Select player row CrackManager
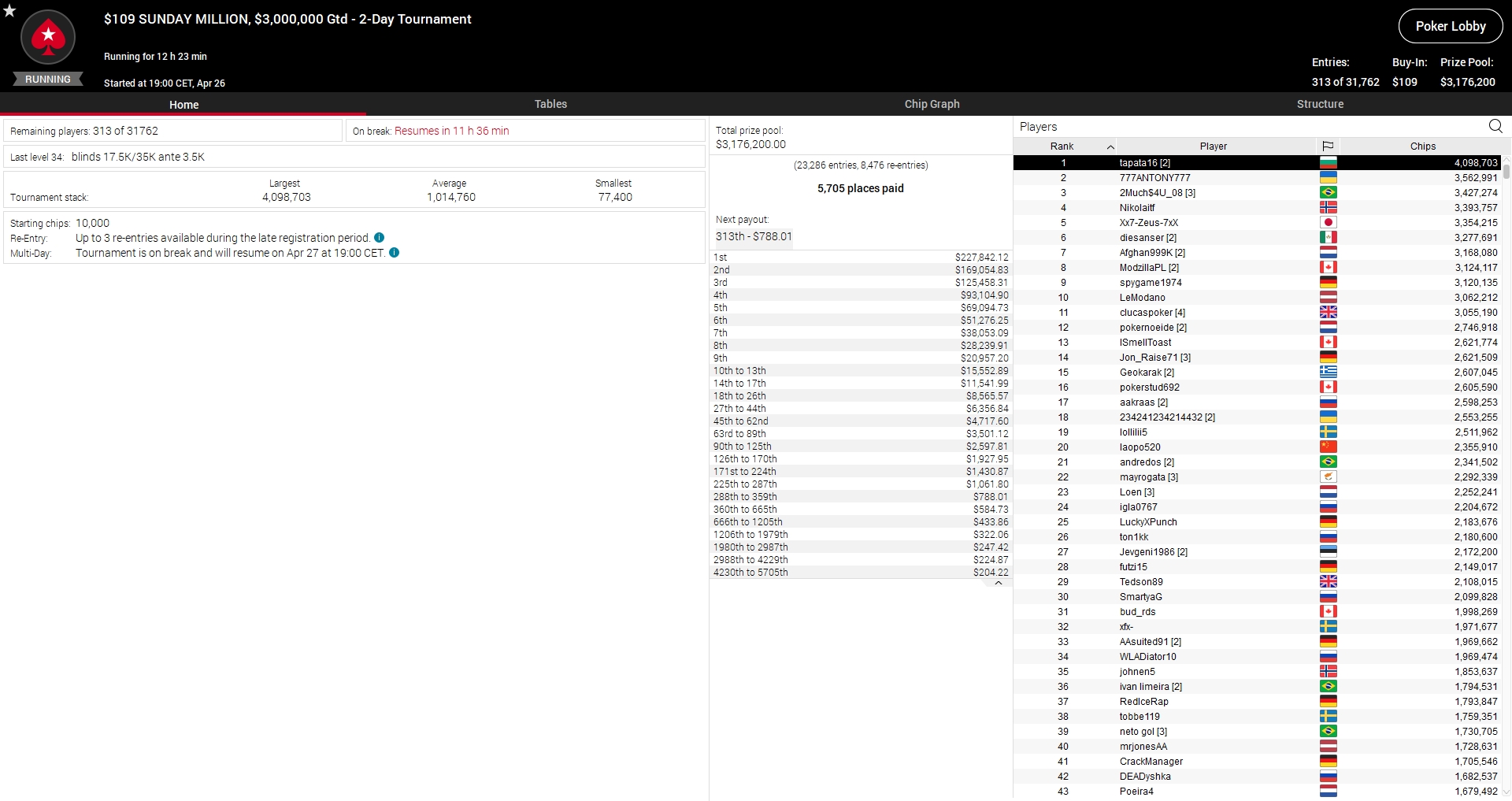 pos(1257,762)
